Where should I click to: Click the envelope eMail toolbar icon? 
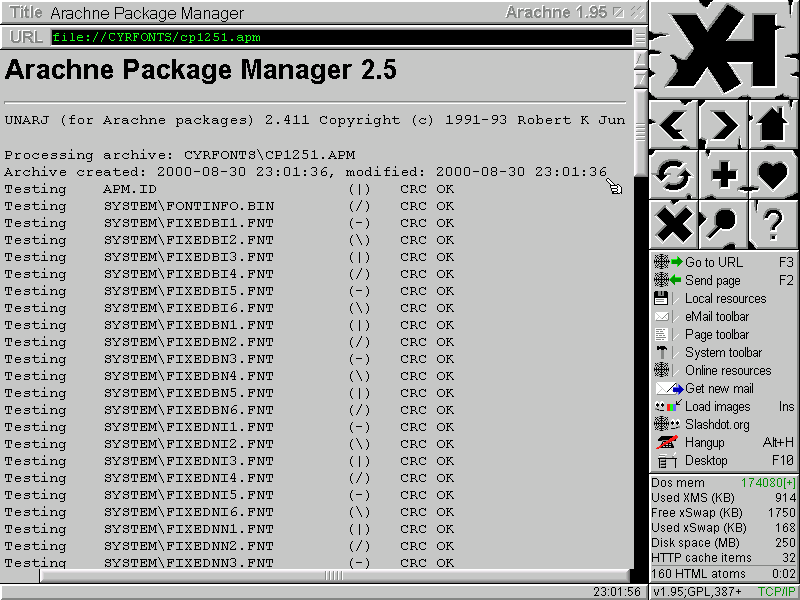click(662, 317)
